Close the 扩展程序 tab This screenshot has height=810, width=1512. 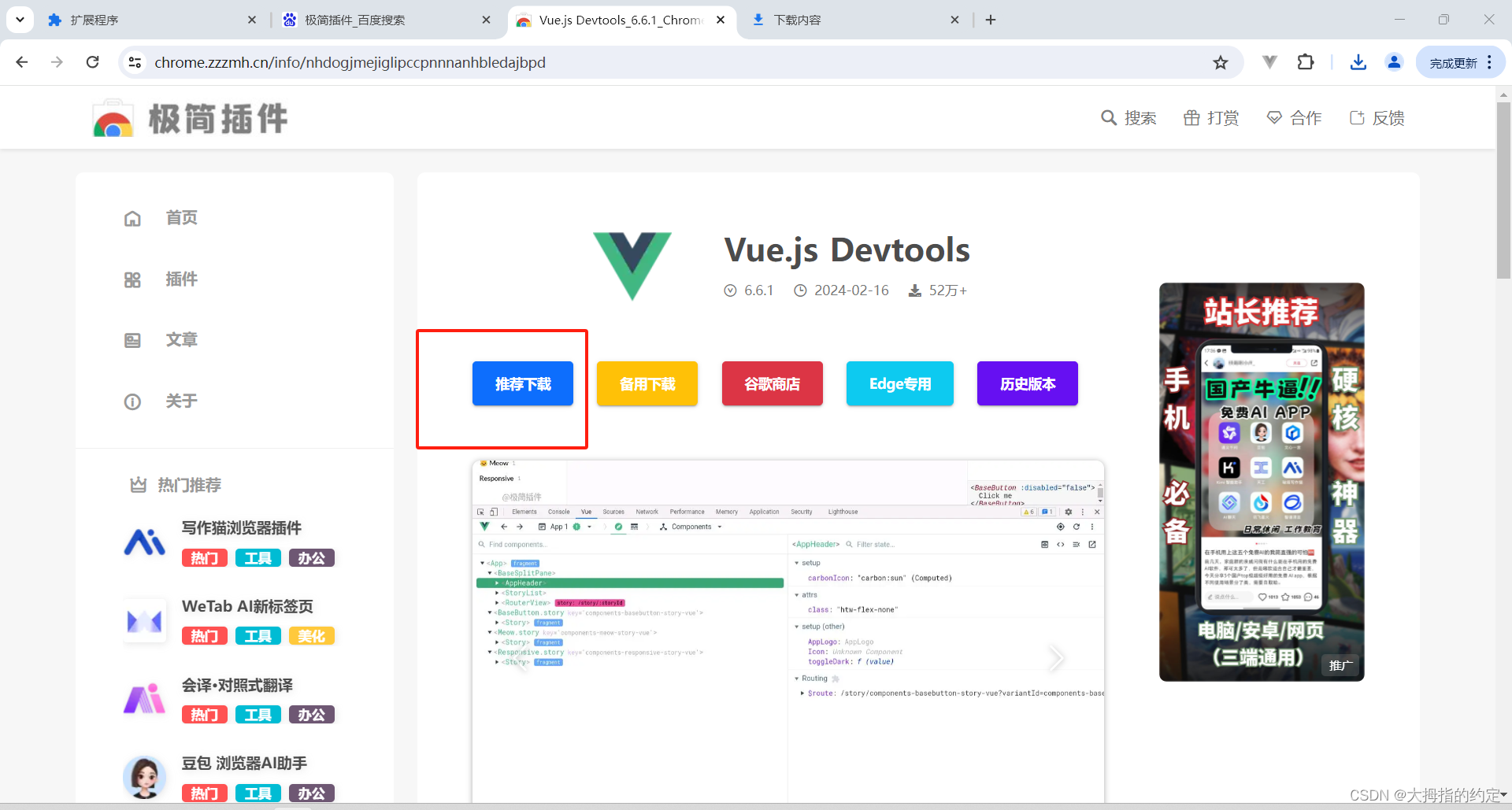click(x=252, y=20)
